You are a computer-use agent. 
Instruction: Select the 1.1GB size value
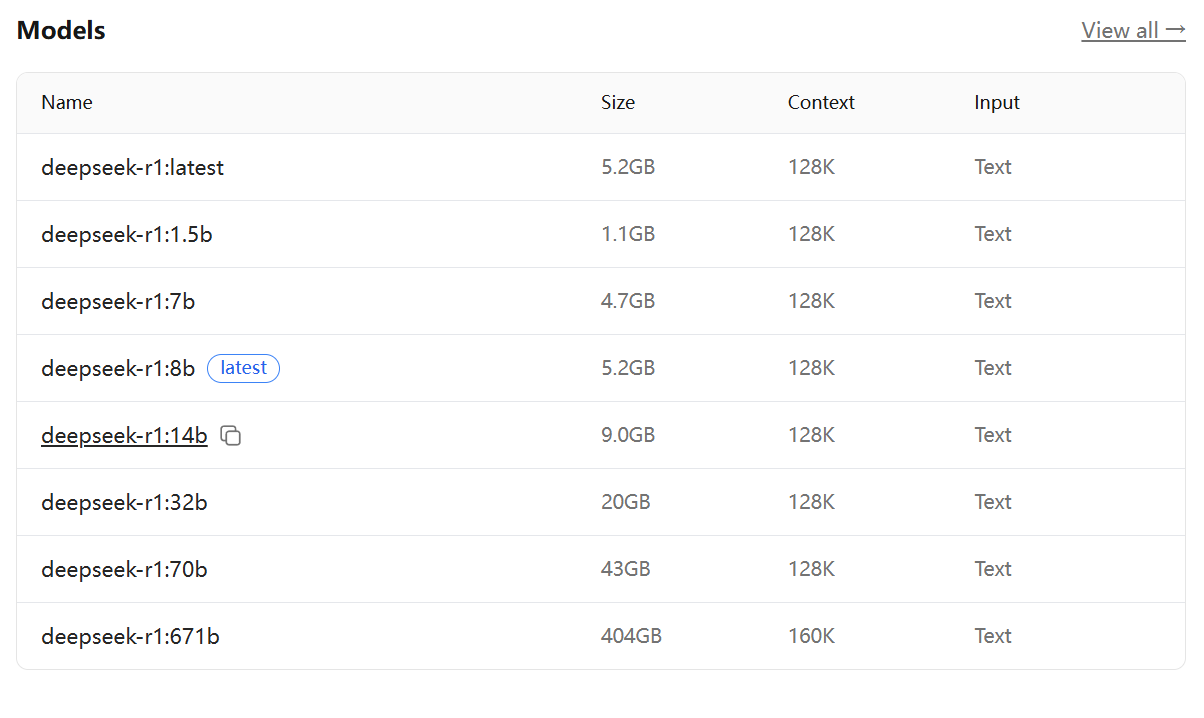tap(628, 234)
